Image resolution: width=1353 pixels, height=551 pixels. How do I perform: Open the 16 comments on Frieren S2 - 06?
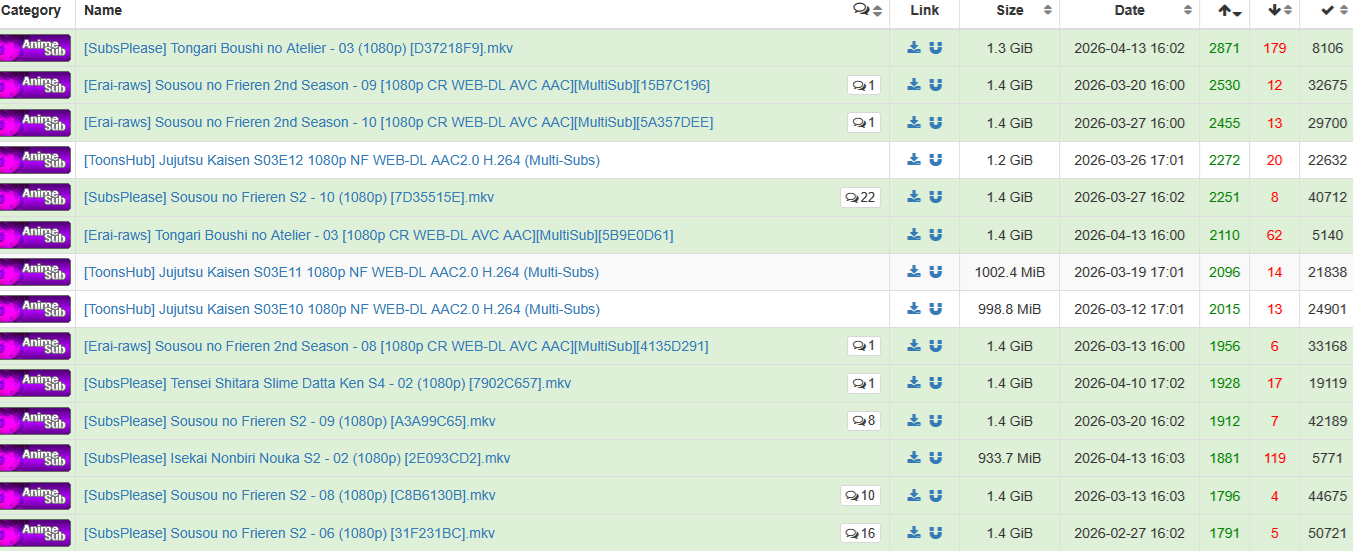[860, 533]
